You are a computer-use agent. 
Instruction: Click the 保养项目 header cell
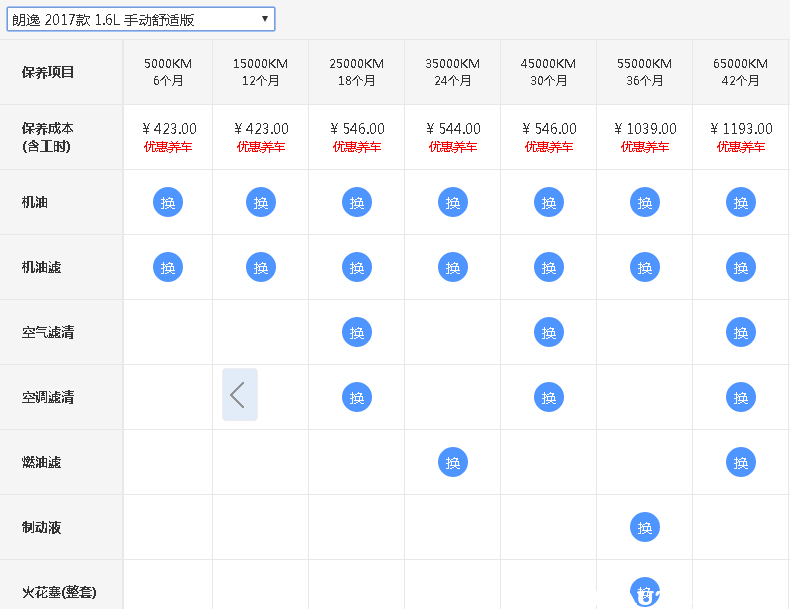tap(48, 72)
